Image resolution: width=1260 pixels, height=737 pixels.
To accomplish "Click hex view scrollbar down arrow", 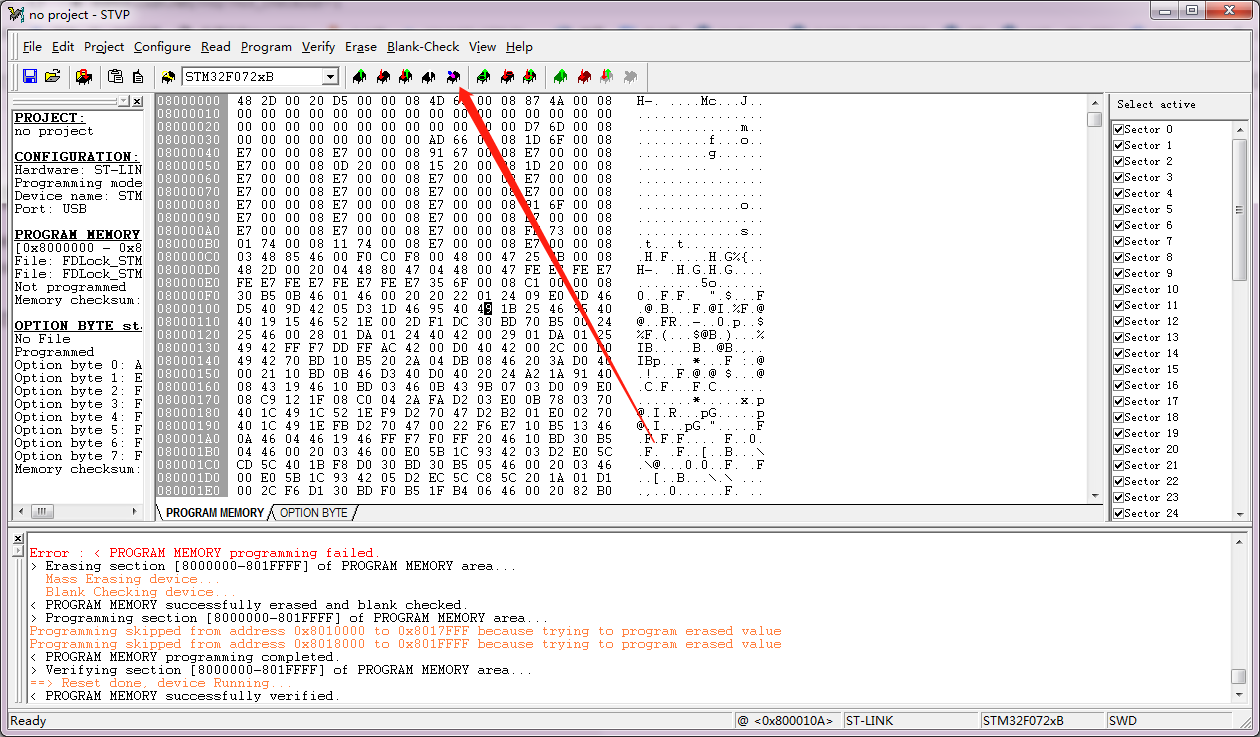I will pyautogui.click(x=1094, y=496).
